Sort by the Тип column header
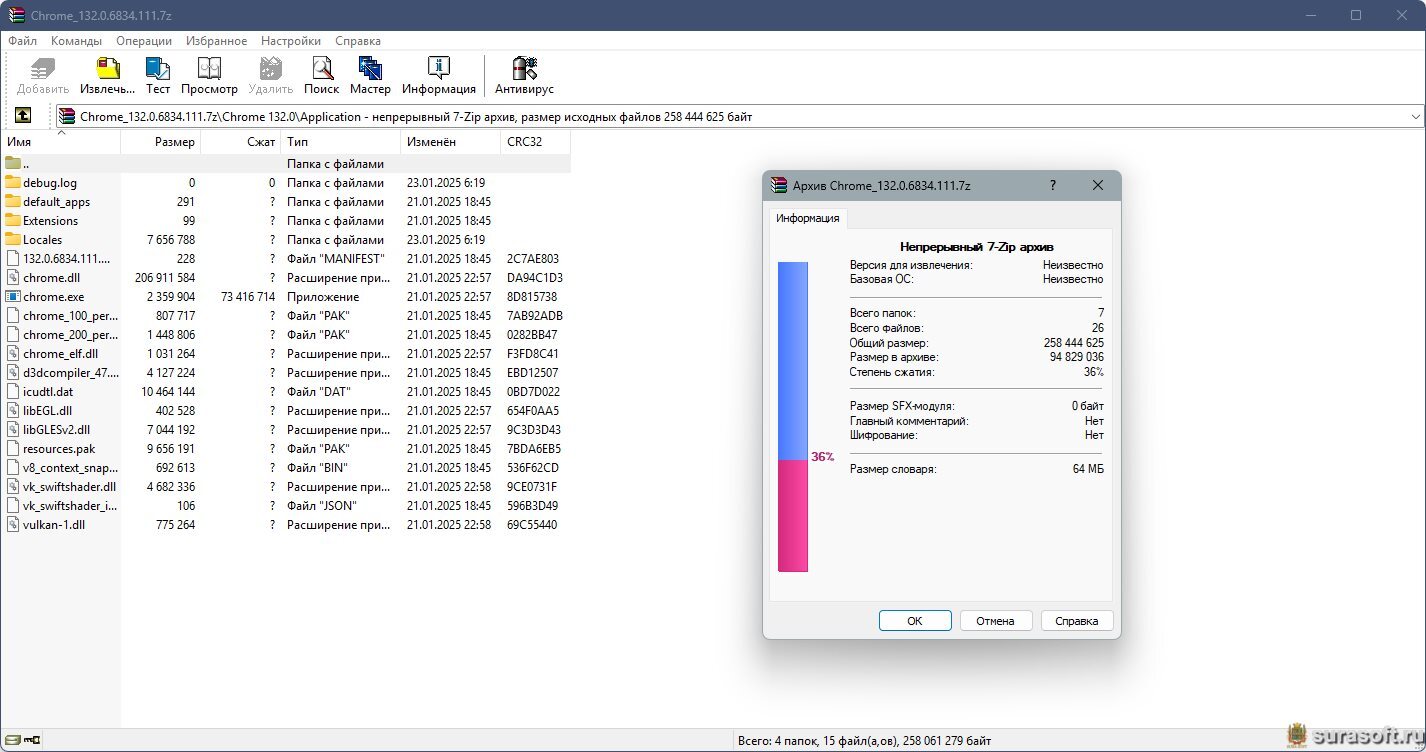1426x752 pixels. [x=341, y=142]
